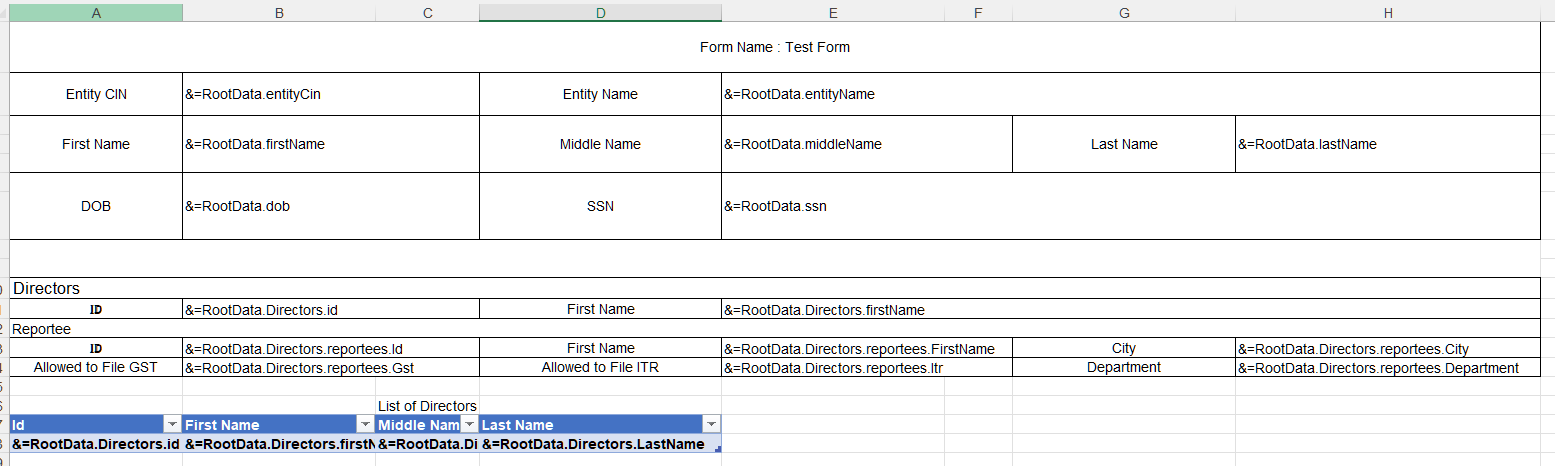This screenshot has width=1555, height=466.
Task: Expand the Middle Name filter dropdown
Action: click(x=468, y=424)
